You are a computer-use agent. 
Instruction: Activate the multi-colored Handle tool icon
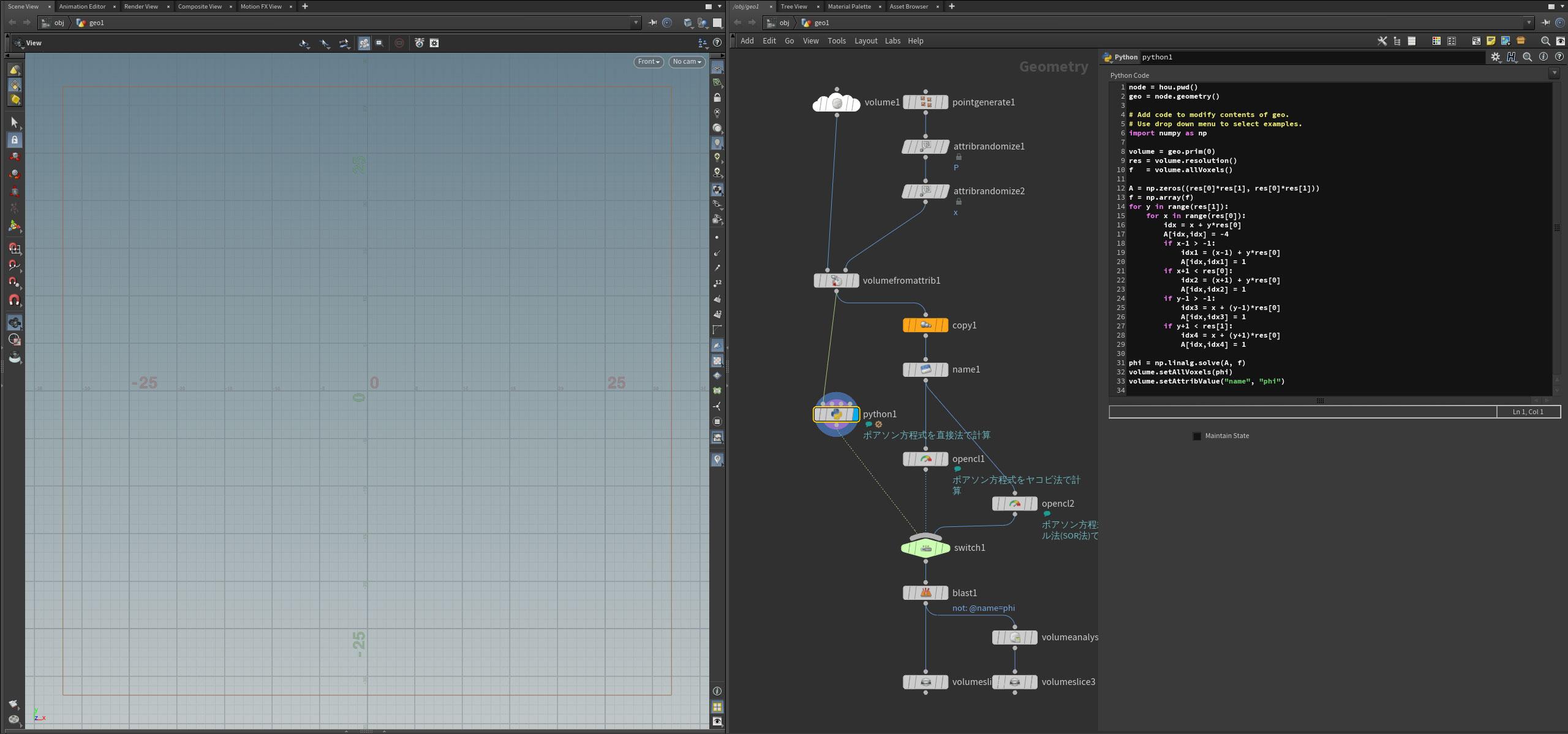(14, 226)
